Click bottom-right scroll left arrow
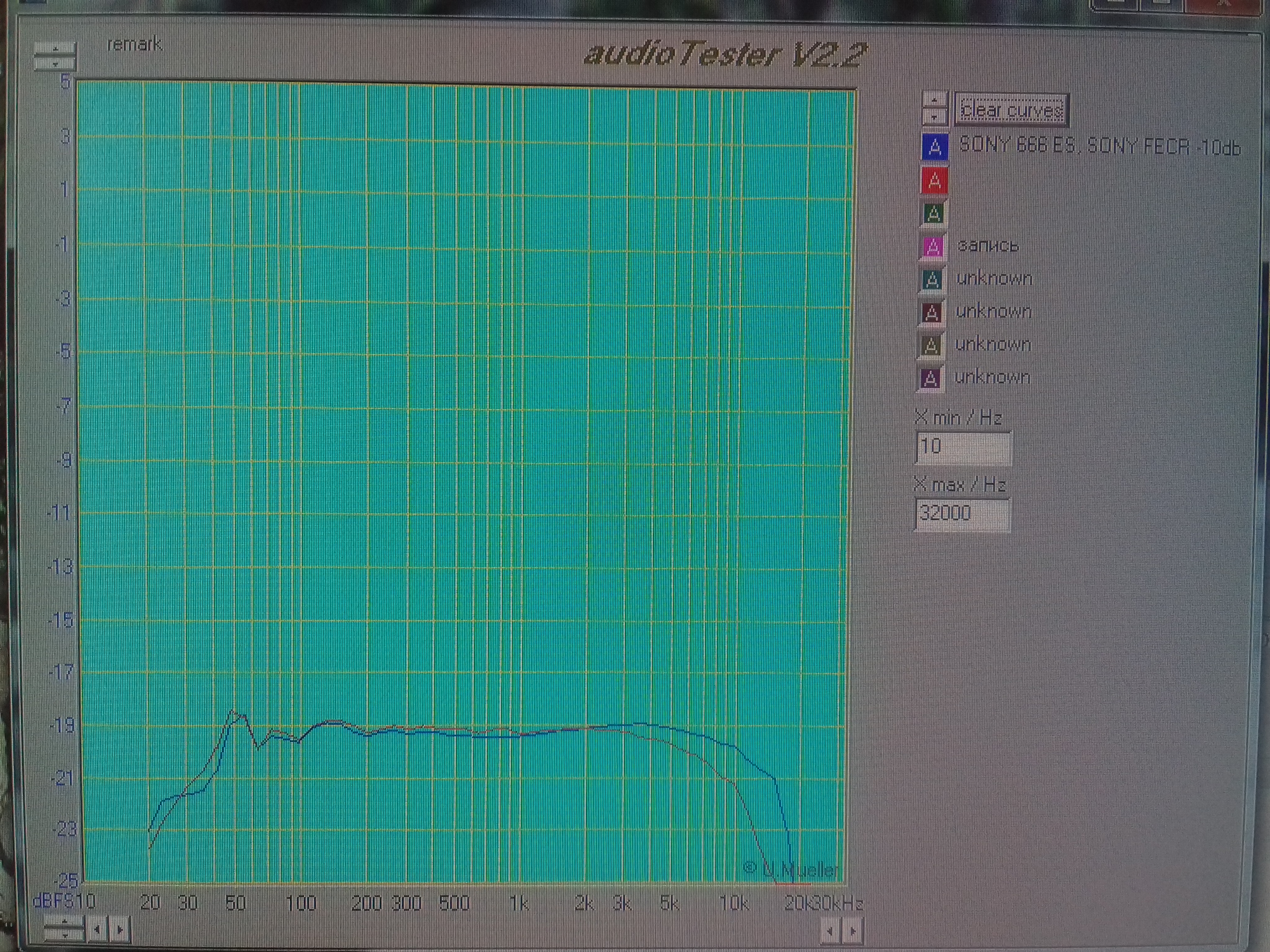 pyautogui.click(x=830, y=930)
